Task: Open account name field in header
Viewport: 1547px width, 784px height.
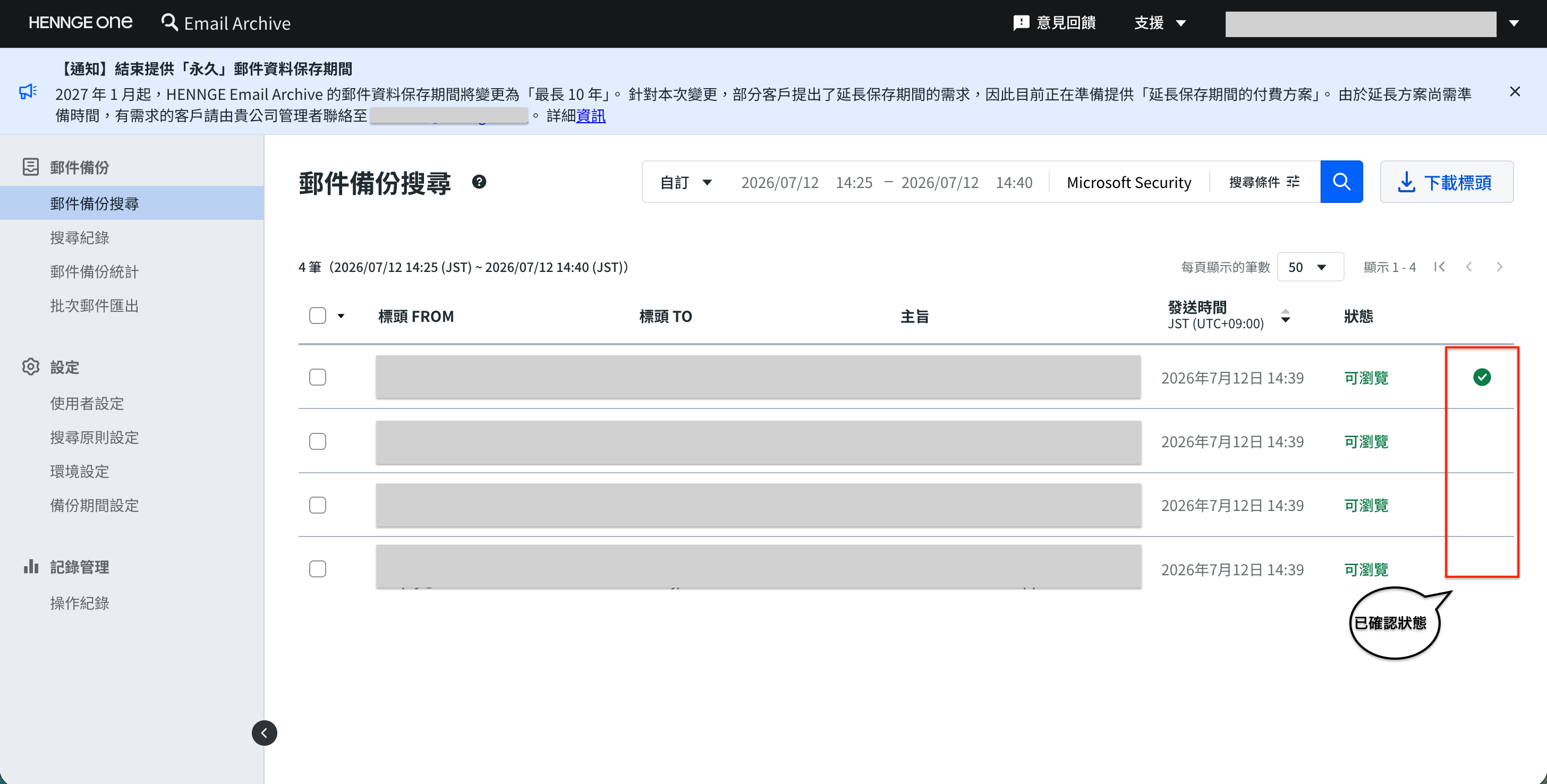Action: [1360, 23]
